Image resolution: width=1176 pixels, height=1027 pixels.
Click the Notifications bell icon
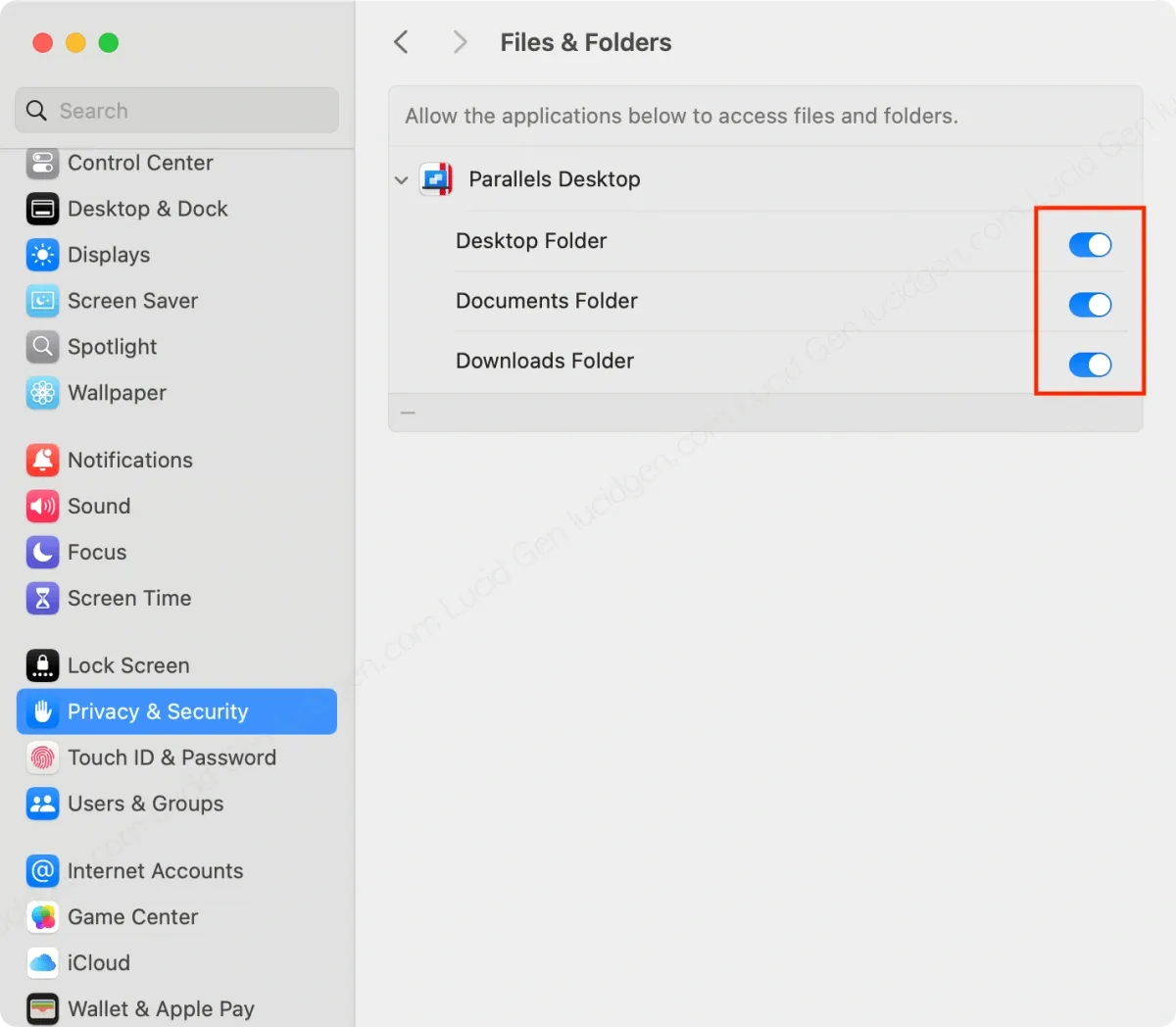click(x=42, y=460)
